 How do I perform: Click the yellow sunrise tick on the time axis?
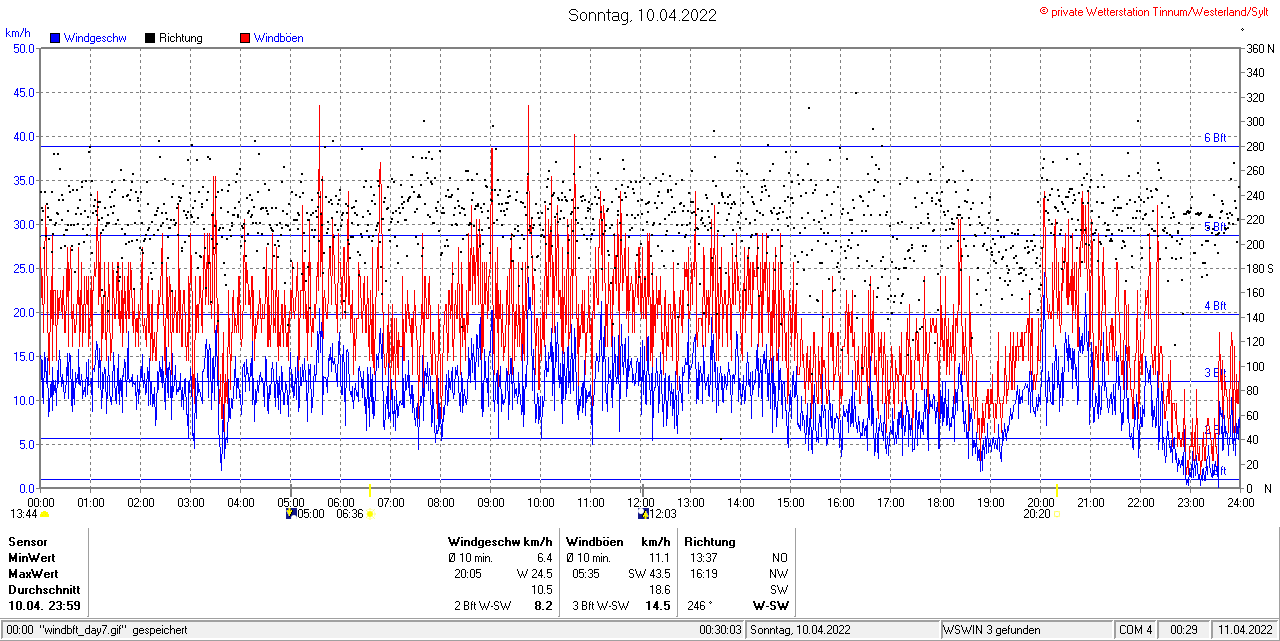coord(370,490)
